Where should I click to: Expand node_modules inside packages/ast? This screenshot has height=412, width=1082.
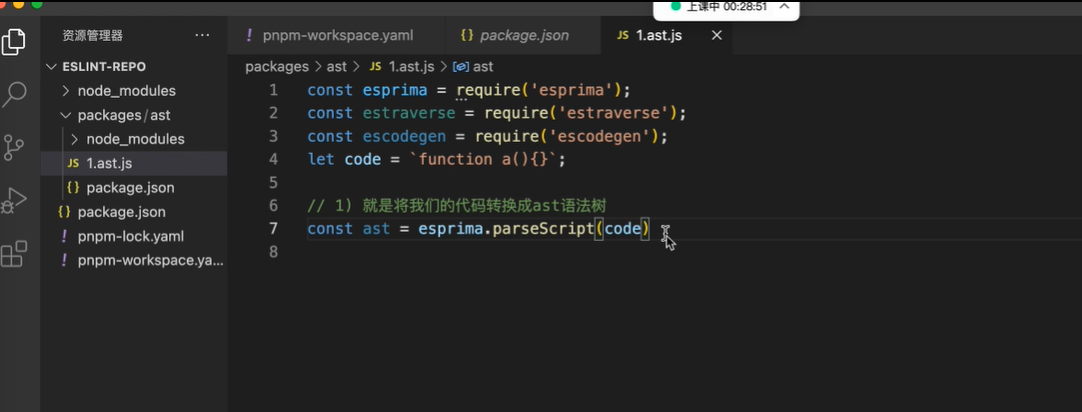(x=75, y=139)
